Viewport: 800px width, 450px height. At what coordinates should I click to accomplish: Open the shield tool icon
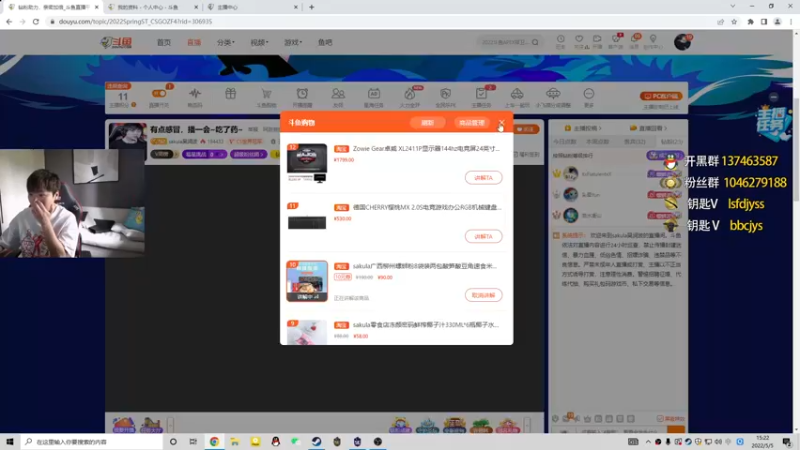point(445,97)
